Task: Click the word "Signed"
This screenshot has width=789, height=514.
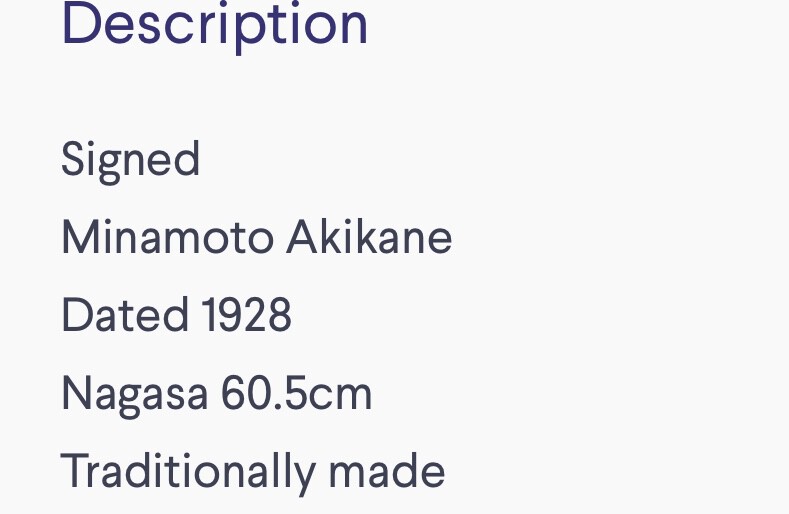Action: 131,160
